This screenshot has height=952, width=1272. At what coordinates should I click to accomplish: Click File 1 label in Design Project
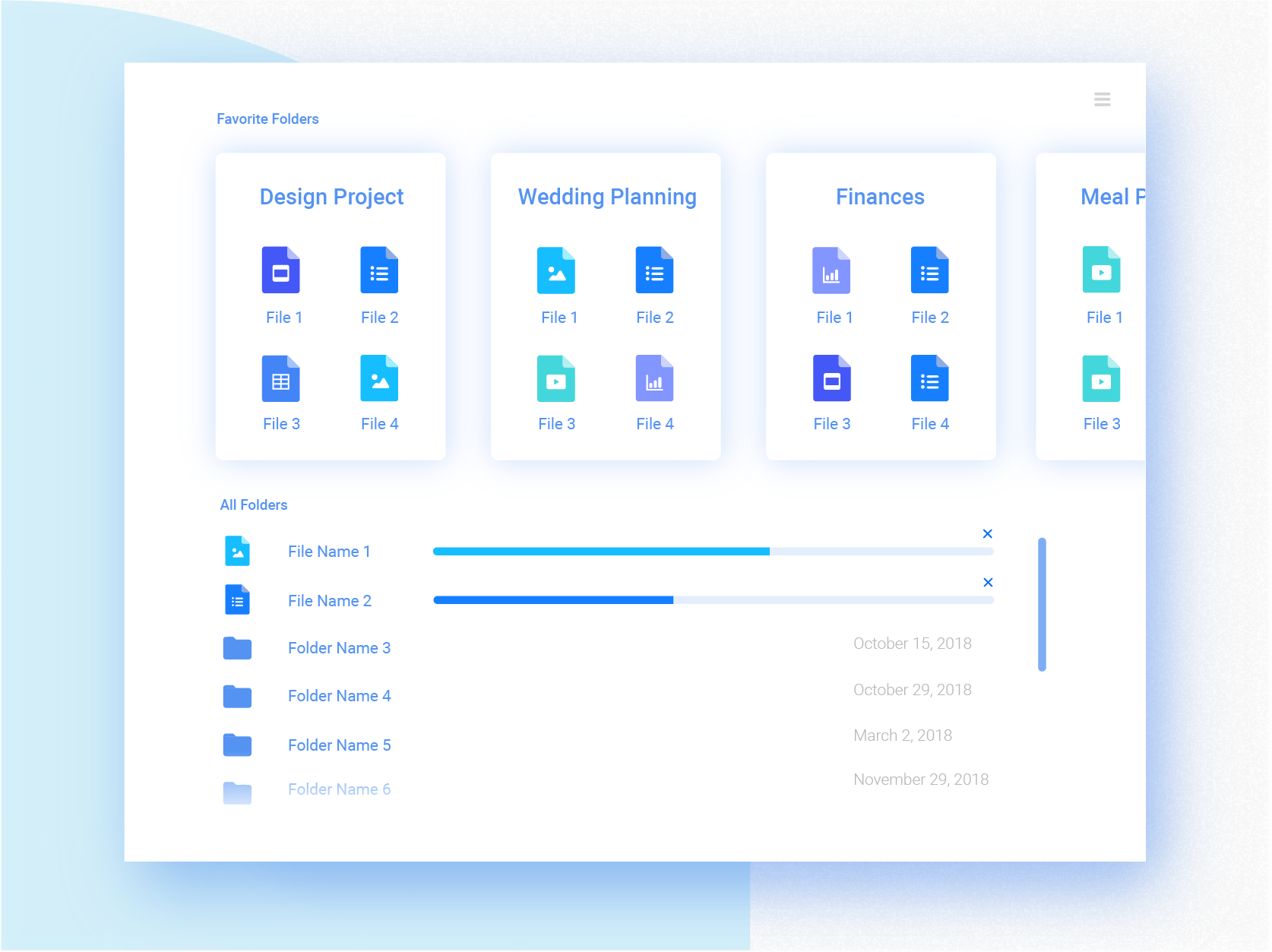click(284, 318)
